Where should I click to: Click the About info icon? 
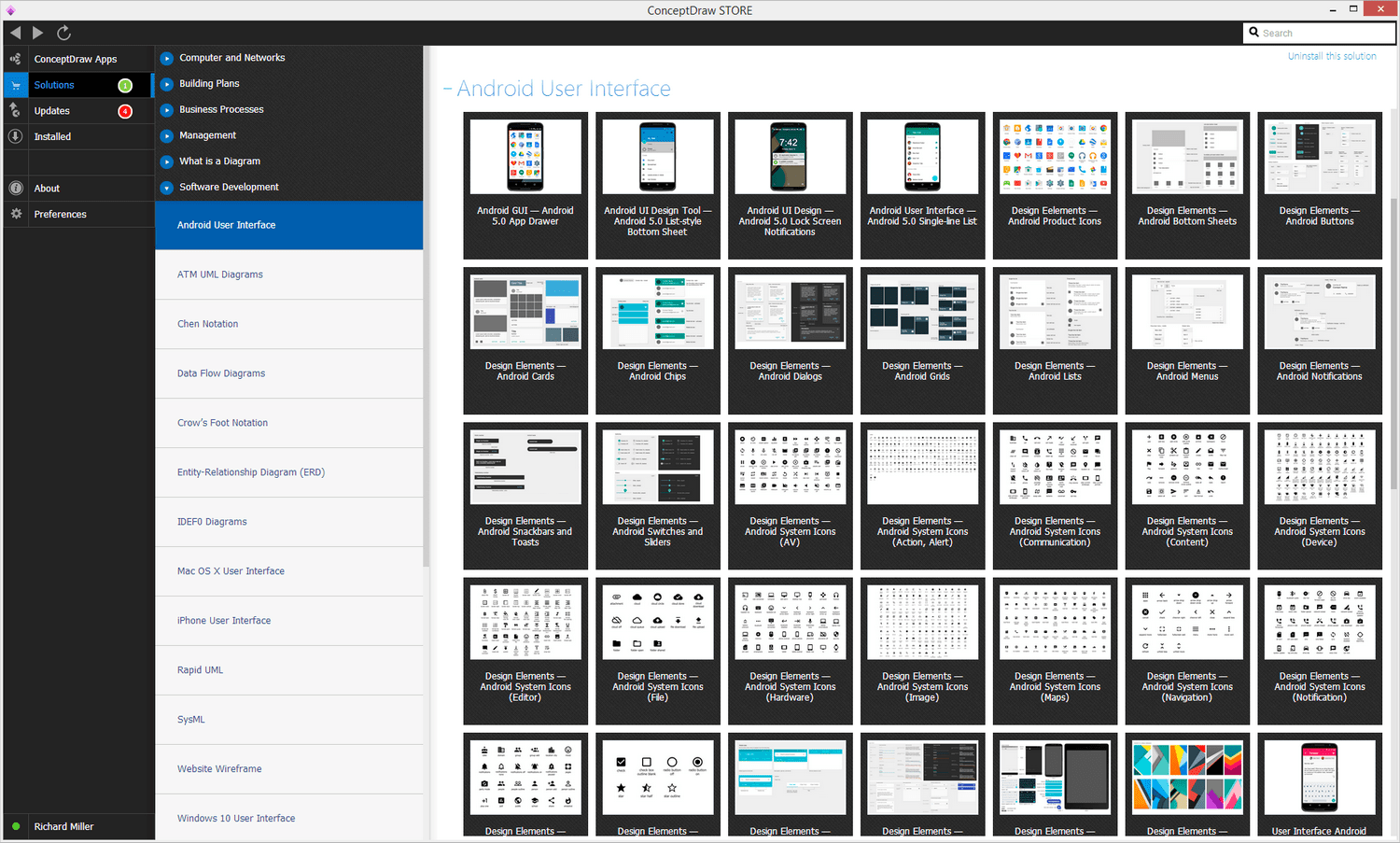[15, 188]
